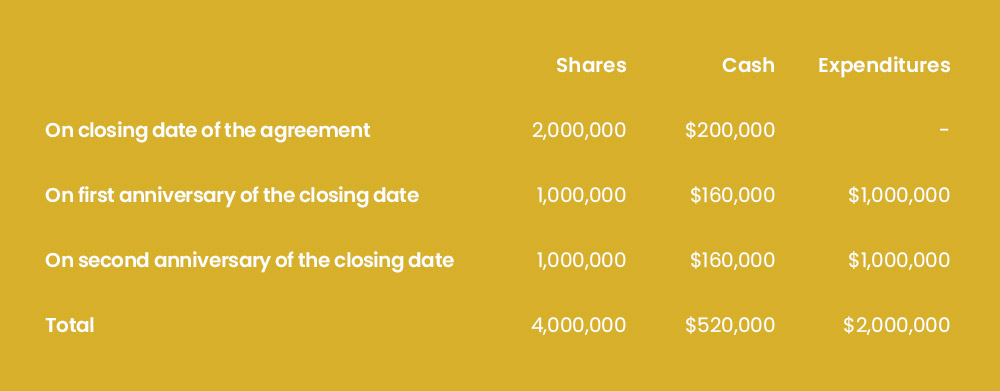Select the 'On second anniversary of the closing date' label
1000x391 pixels.
249,261
